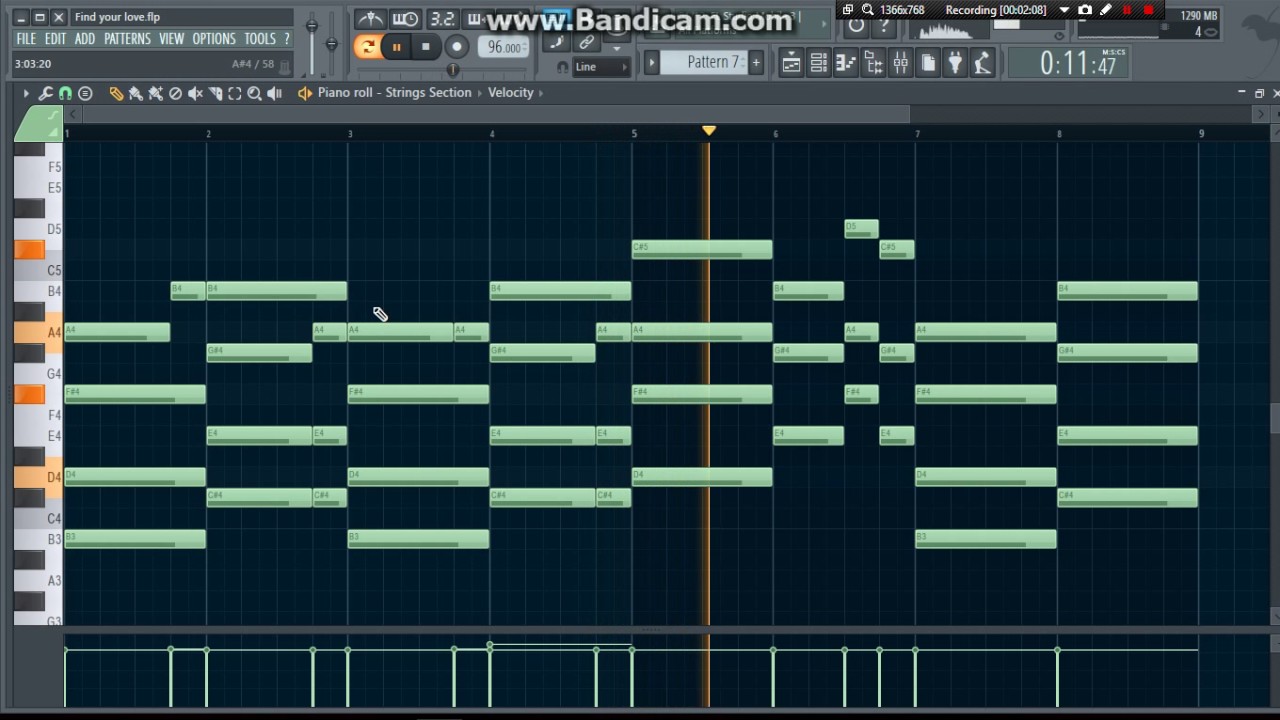Open the ADD menu
Screen dimensions: 1280x720
[x=85, y=39]
